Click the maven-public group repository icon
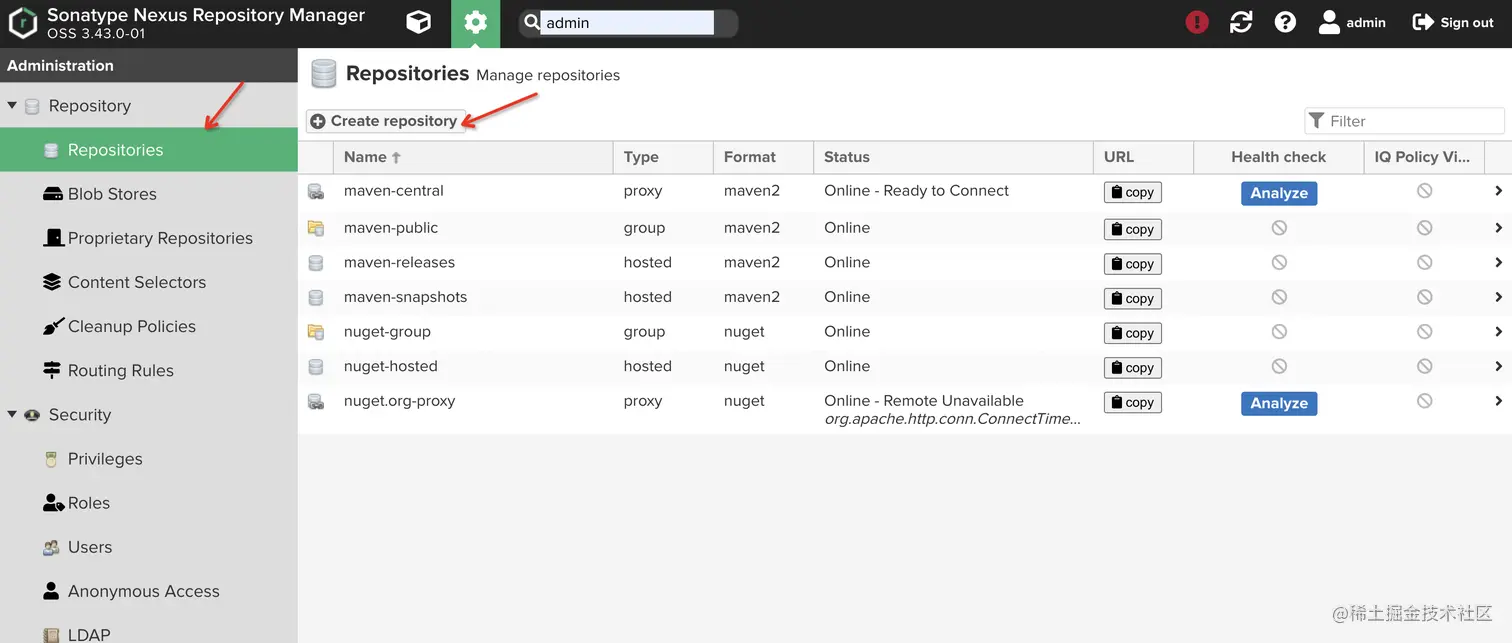 (x=316, y=228)
